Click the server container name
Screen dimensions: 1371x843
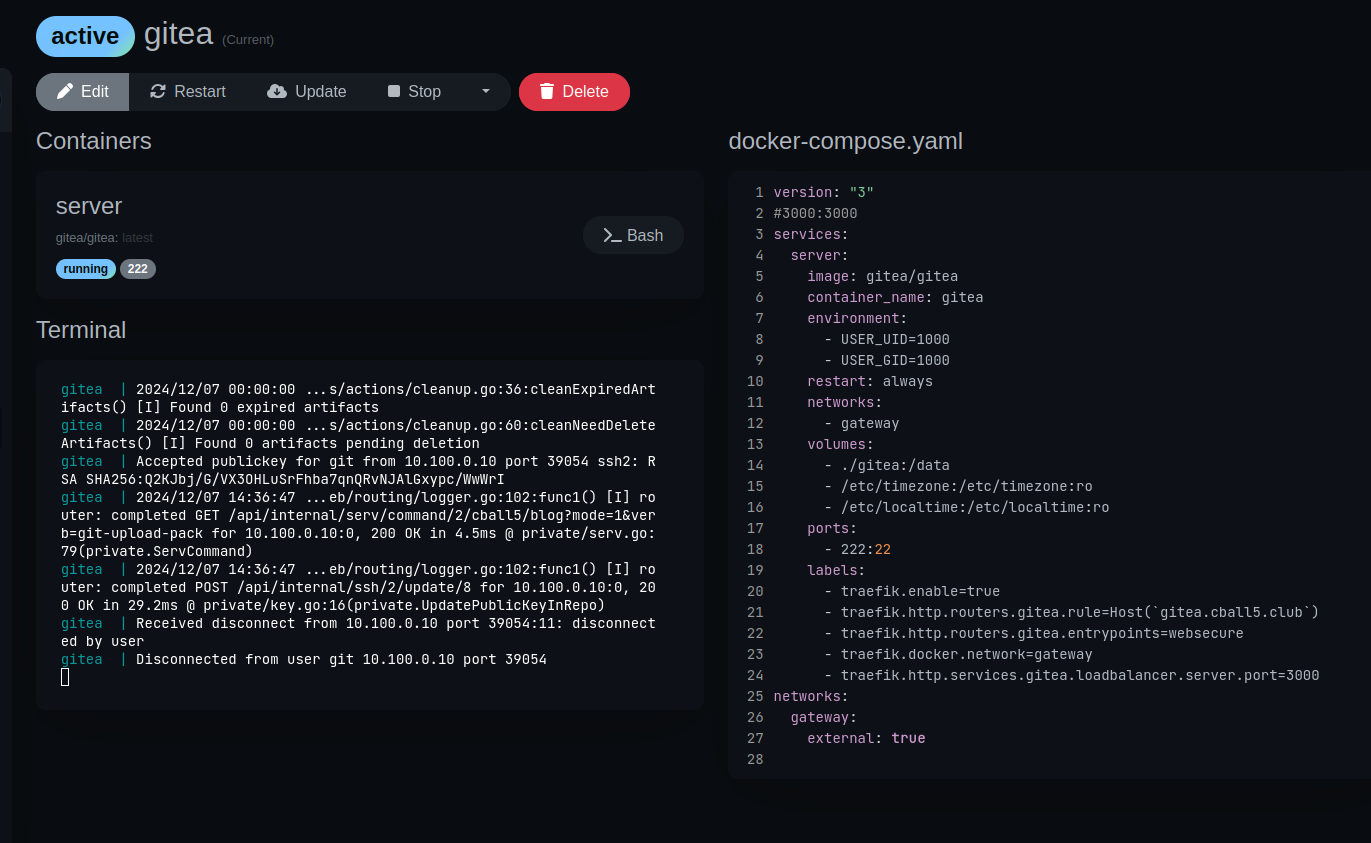coord(89,206)
